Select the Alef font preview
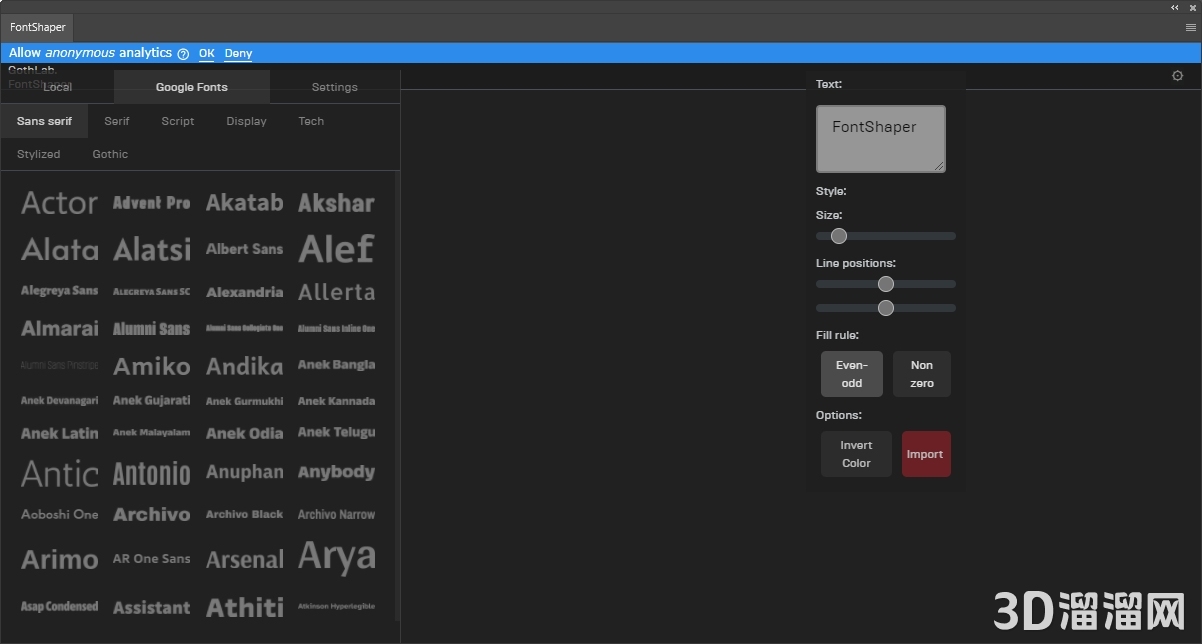Viewport: 1202px width, 644px height. pyautogui.click(x=336, y=248)
